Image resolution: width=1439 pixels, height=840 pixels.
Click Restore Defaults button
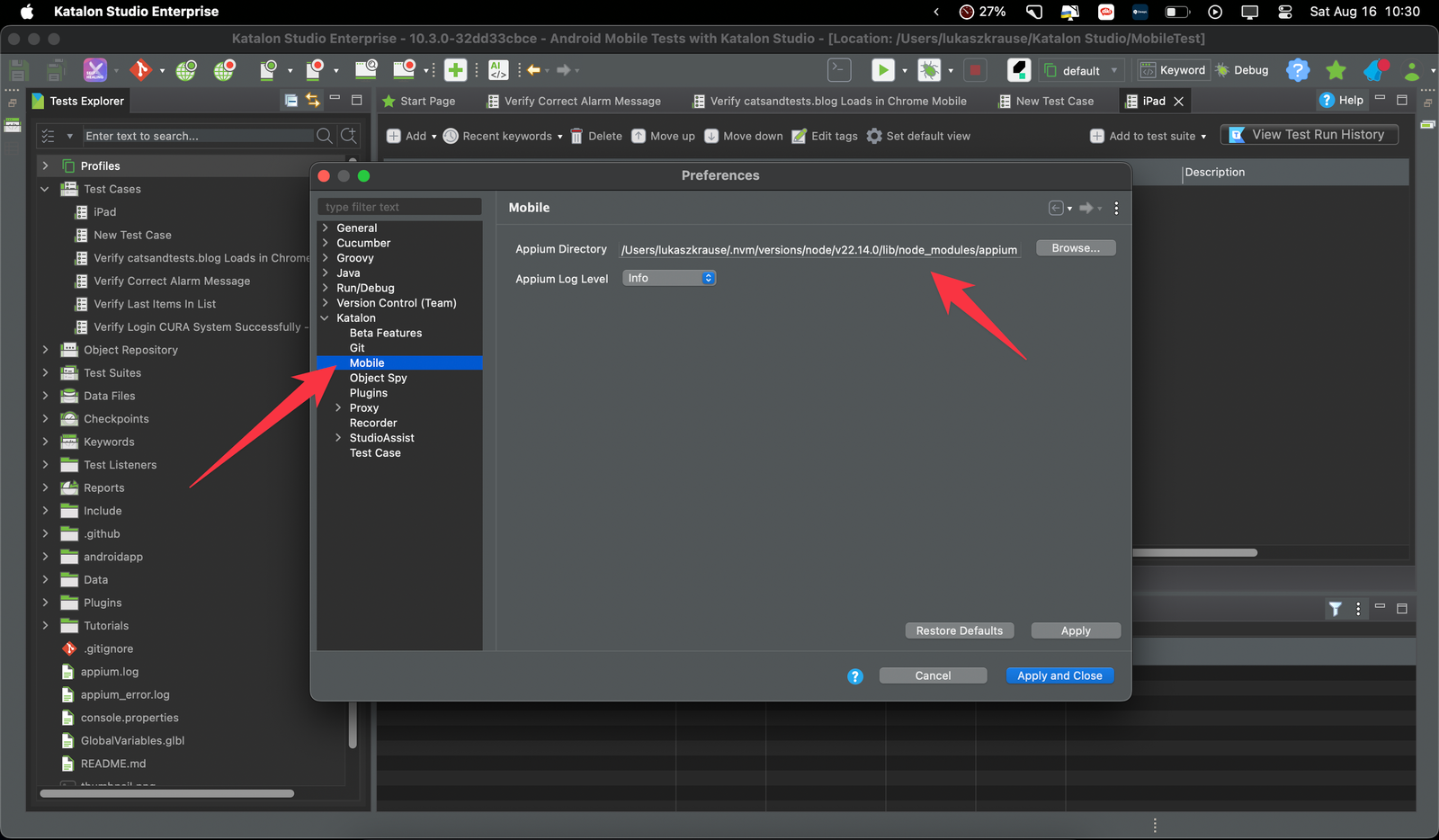pyautogui.click(x=960, y=631)
